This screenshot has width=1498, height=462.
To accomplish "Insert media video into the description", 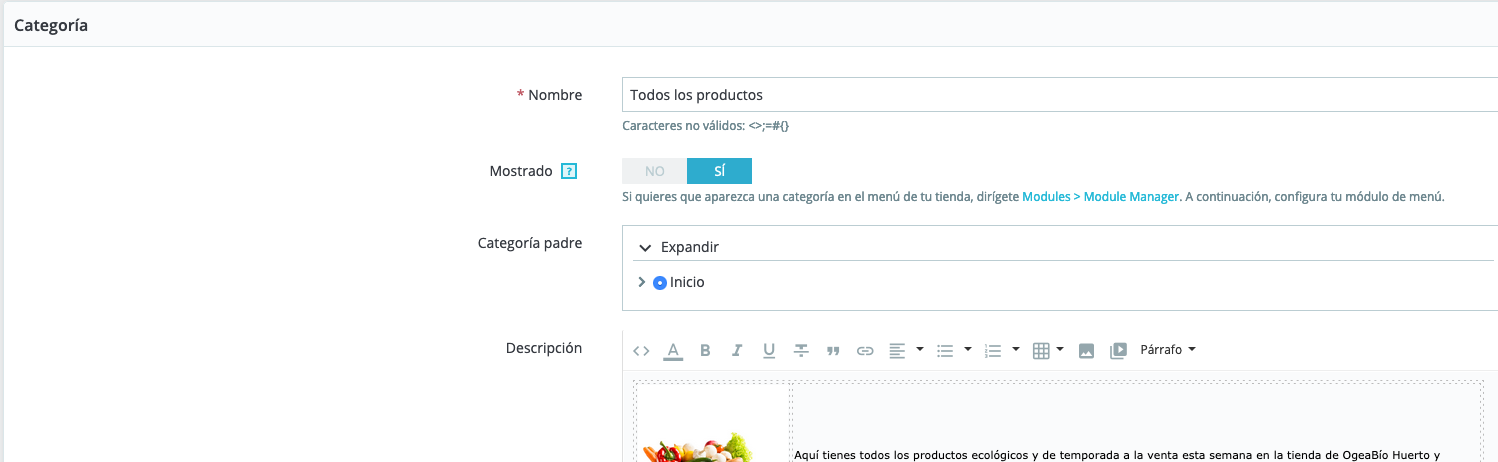I will click(1118, 351).
